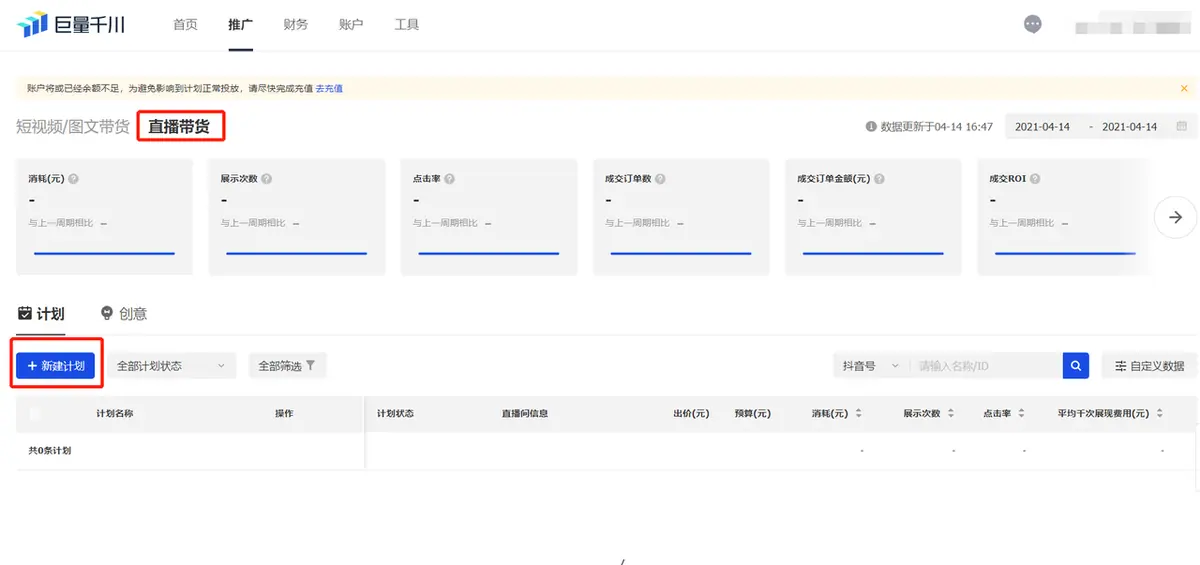
Task: Select 推广 in top navigation
Action: pos(240,25)
